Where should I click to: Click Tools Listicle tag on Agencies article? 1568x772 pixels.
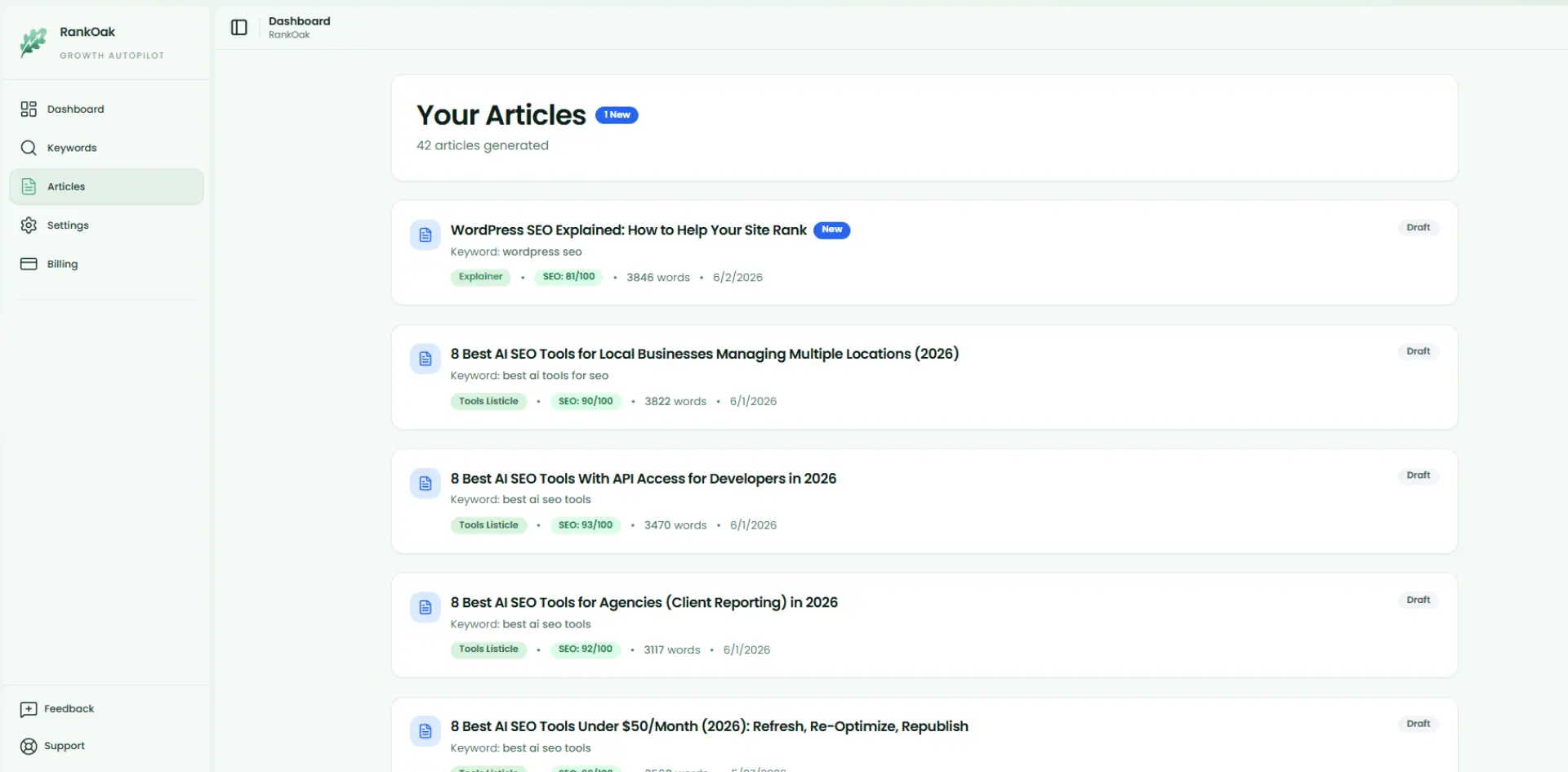(x=488, y=649)
